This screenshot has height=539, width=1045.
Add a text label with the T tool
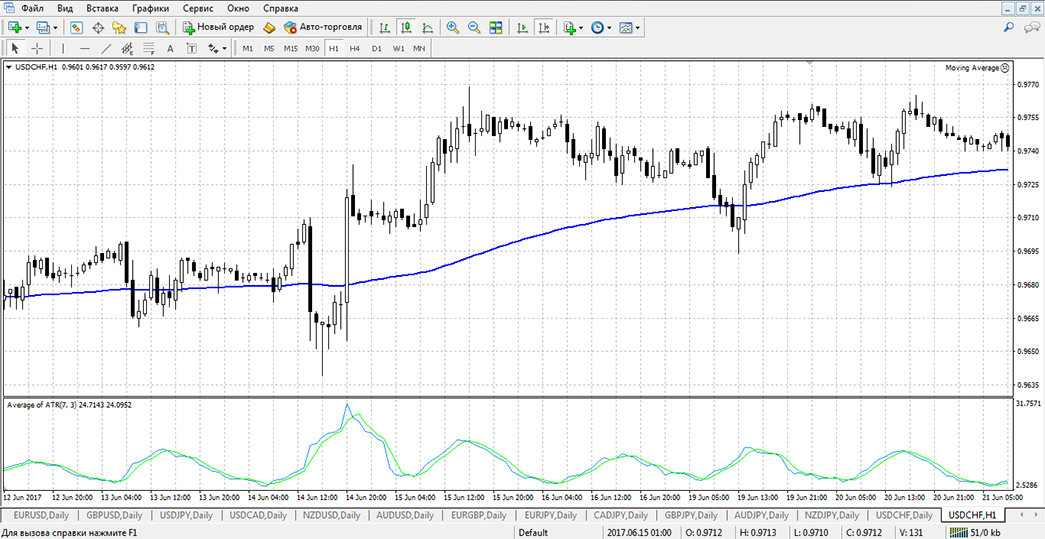[191, 48]
